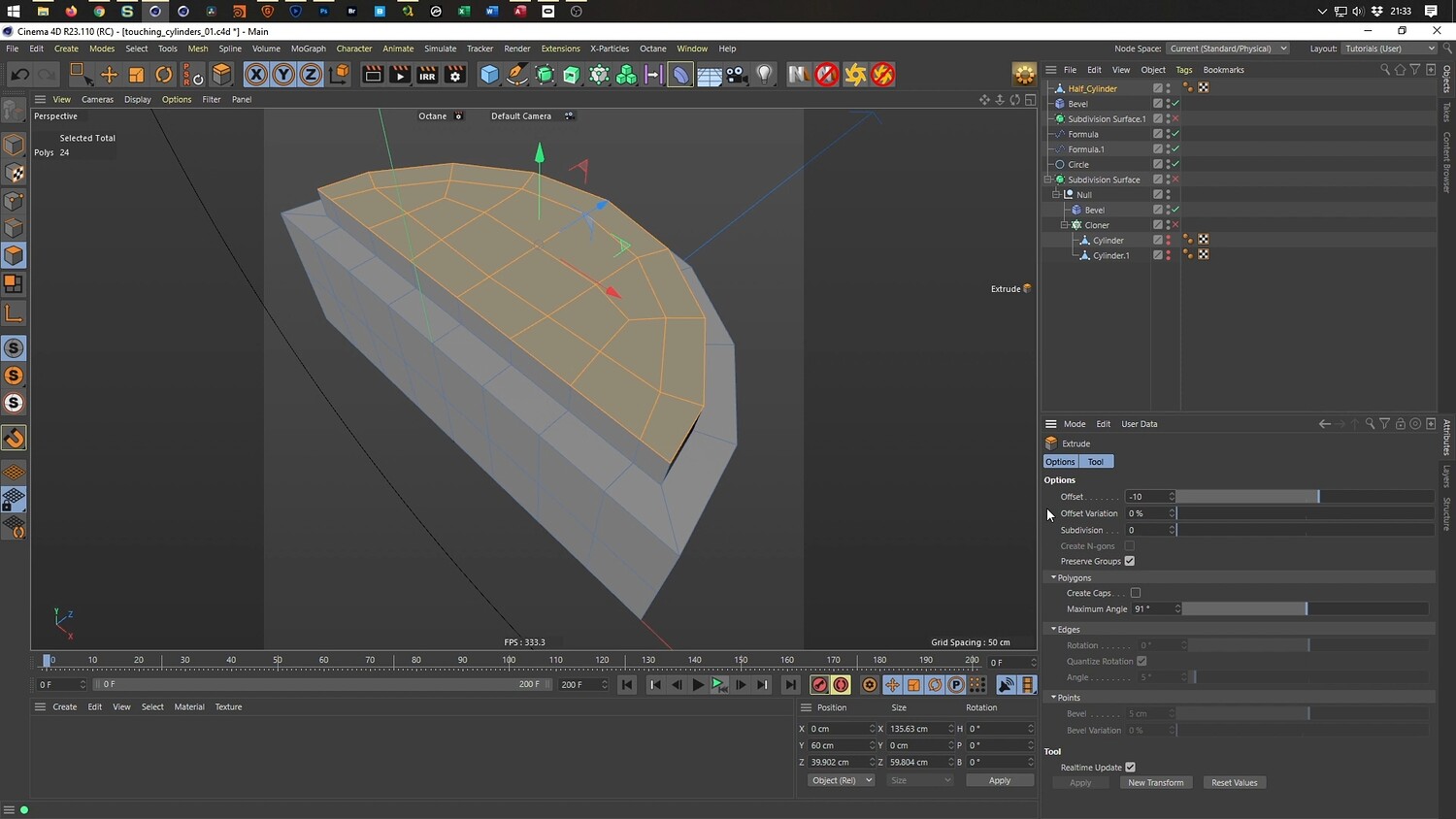Uncheck the Preserve Groups checkbox
This screenshot has width=1456, height=819.
tap(1129, 561)
